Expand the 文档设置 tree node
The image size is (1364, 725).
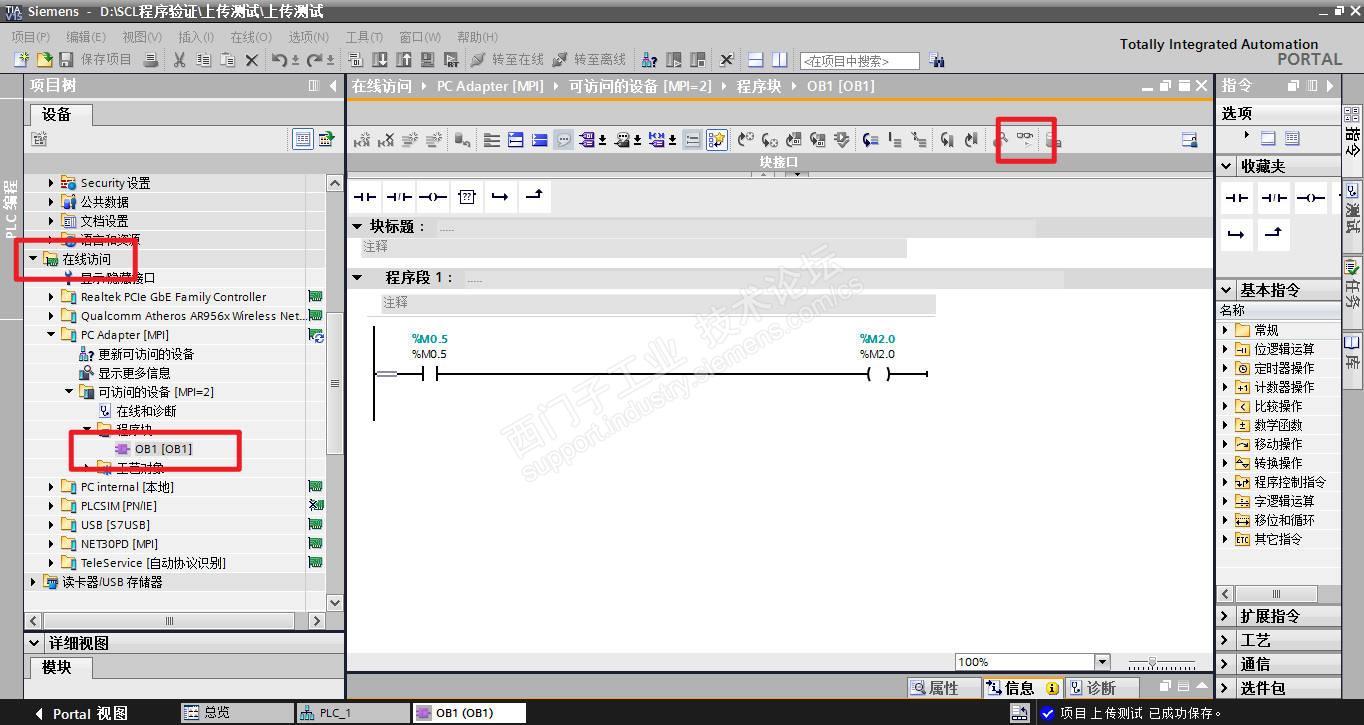[52, 221]
